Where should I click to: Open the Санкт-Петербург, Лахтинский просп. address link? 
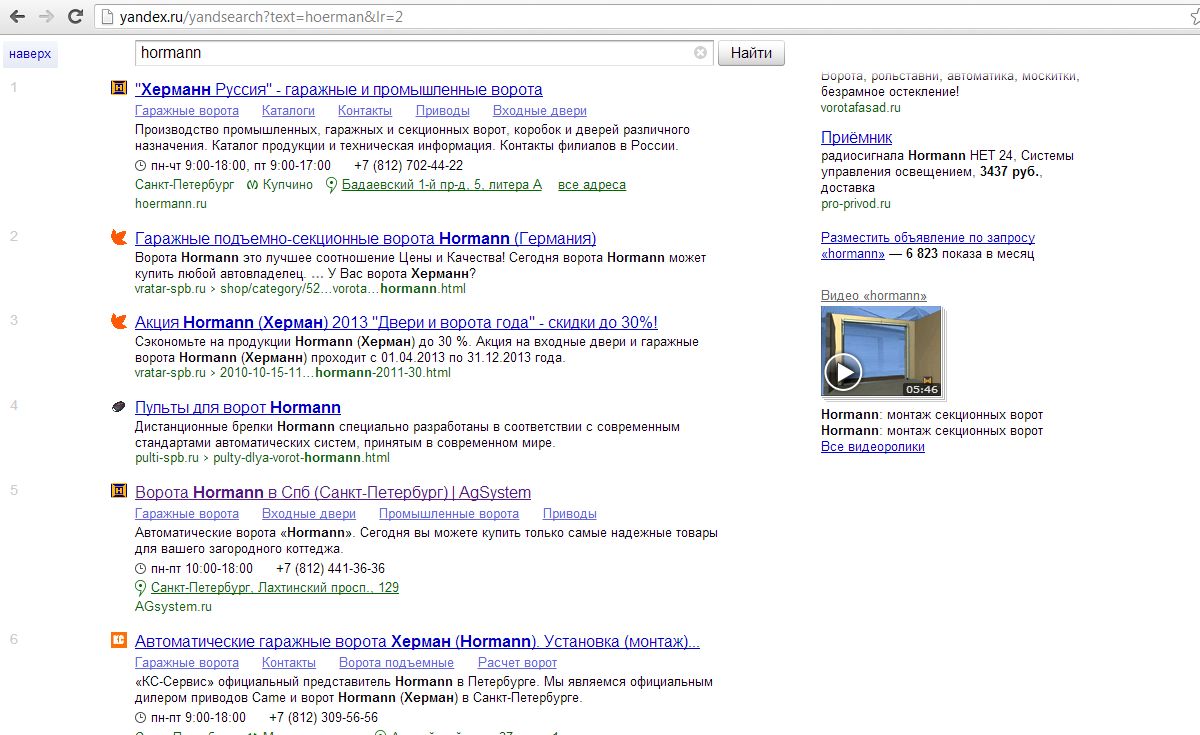(x=275, y=588)
